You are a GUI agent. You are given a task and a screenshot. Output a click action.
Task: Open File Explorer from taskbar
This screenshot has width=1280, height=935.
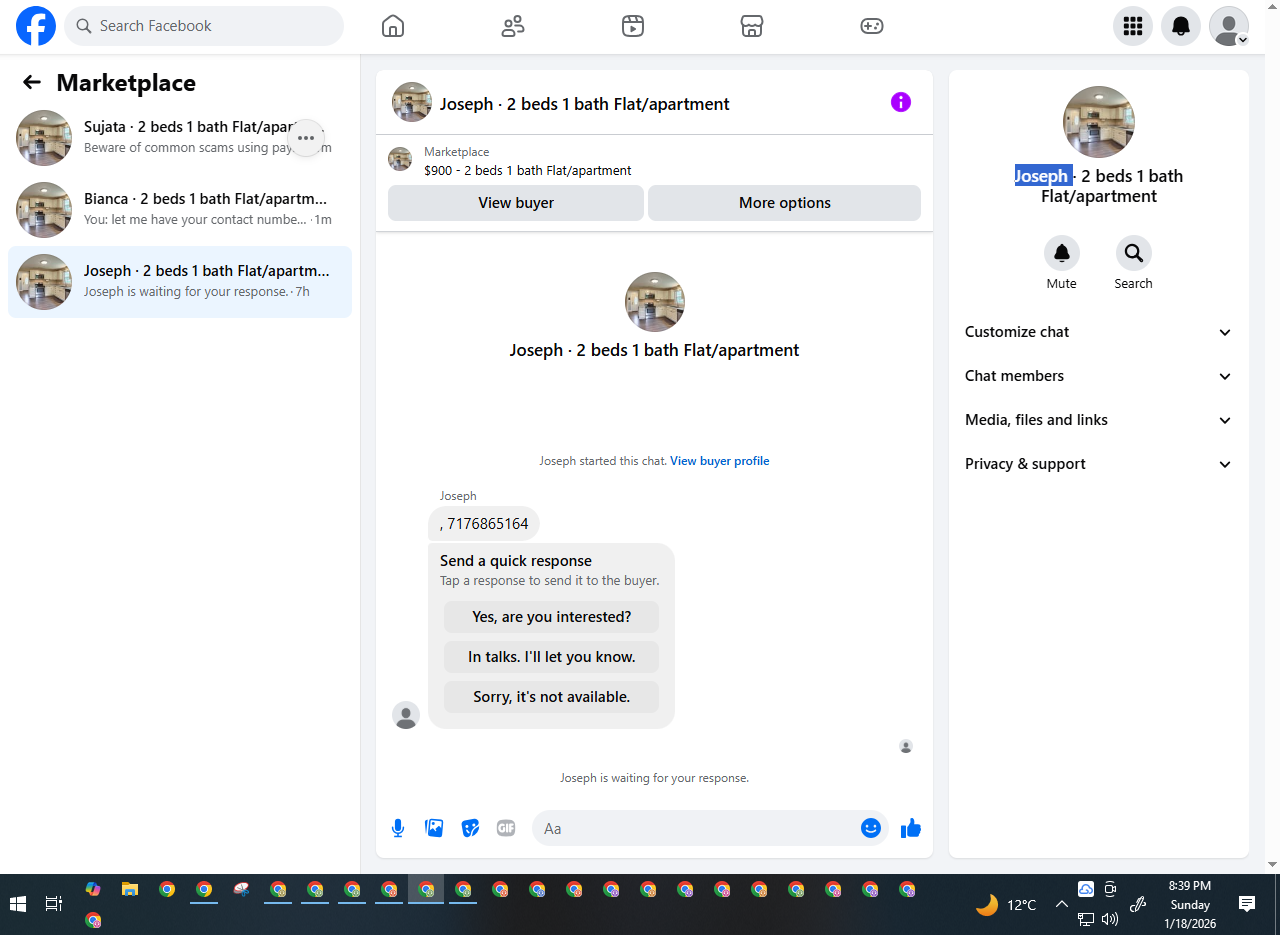130,889
